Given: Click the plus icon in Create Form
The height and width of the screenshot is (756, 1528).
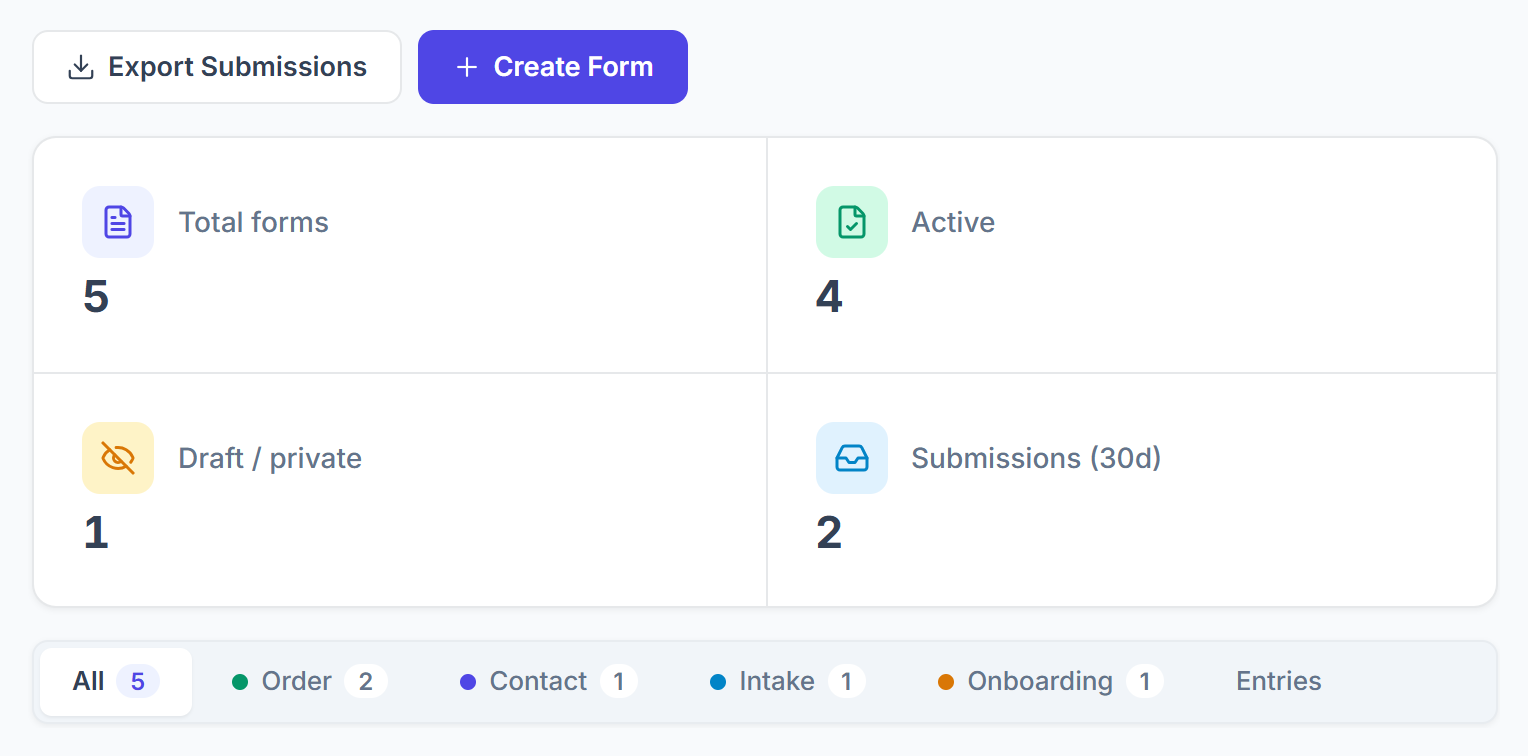Looking at the screenshot, I should tap(466, 67).
